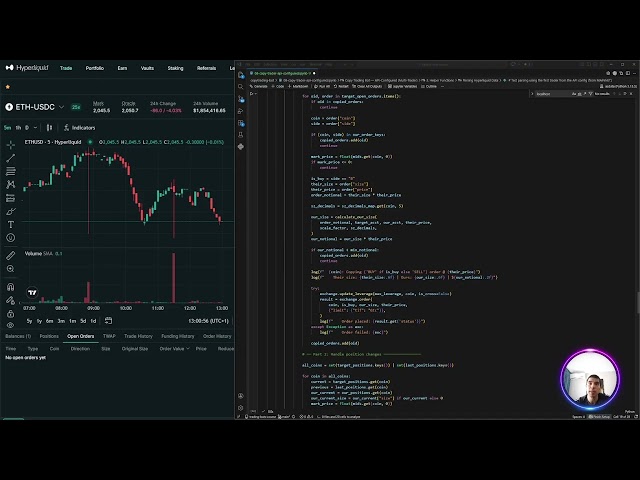Set the chart range to 1d
Image resolution: width=640 pixels, height=480 pixels.
pyautogui.click(x=93, y=321)
